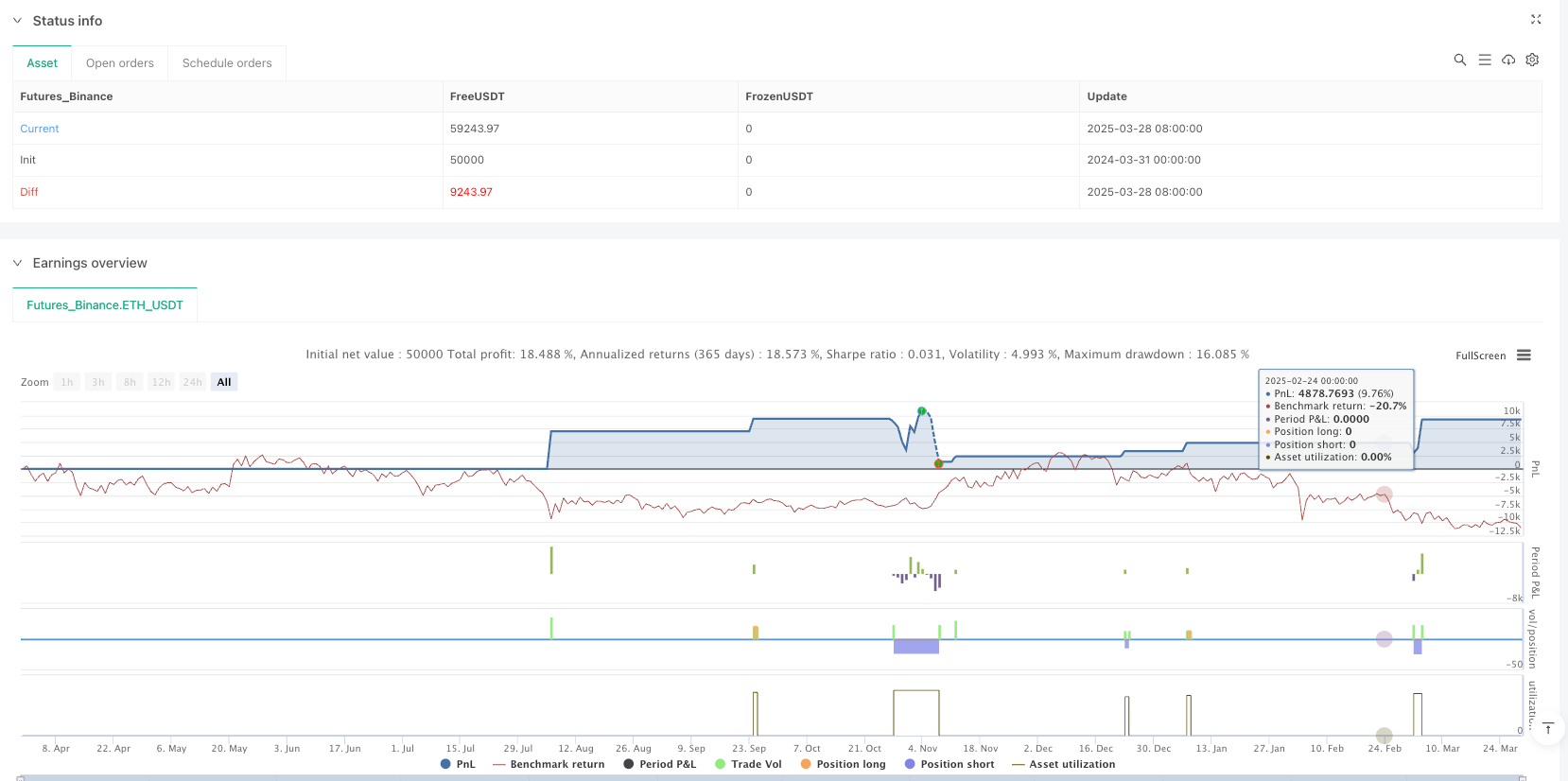Click the scroll-to-top arrow button
This screenshot has height=781, width=1568.
[1548, 728]
